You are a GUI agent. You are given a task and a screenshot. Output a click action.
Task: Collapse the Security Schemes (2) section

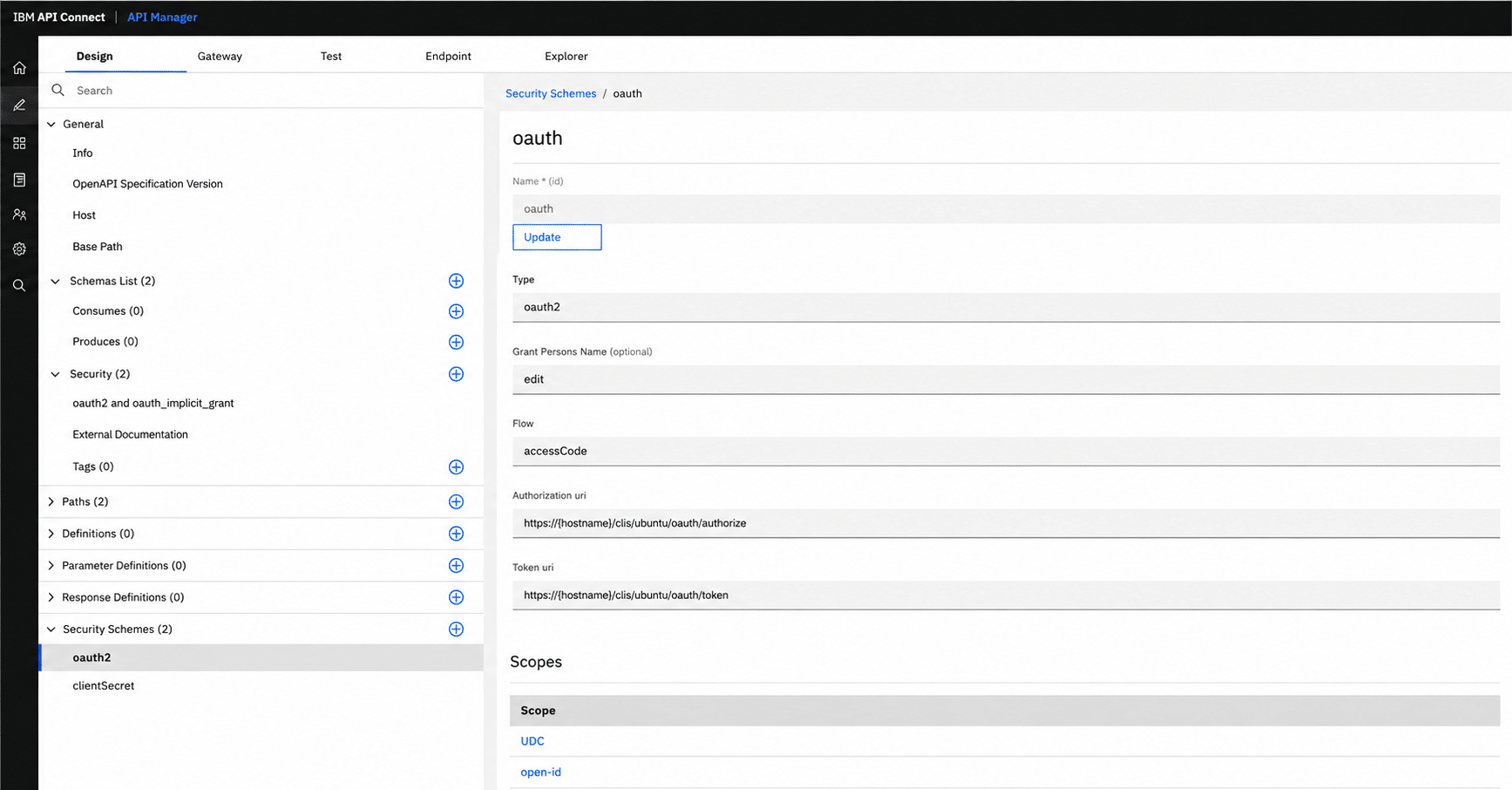pos(51,630)
